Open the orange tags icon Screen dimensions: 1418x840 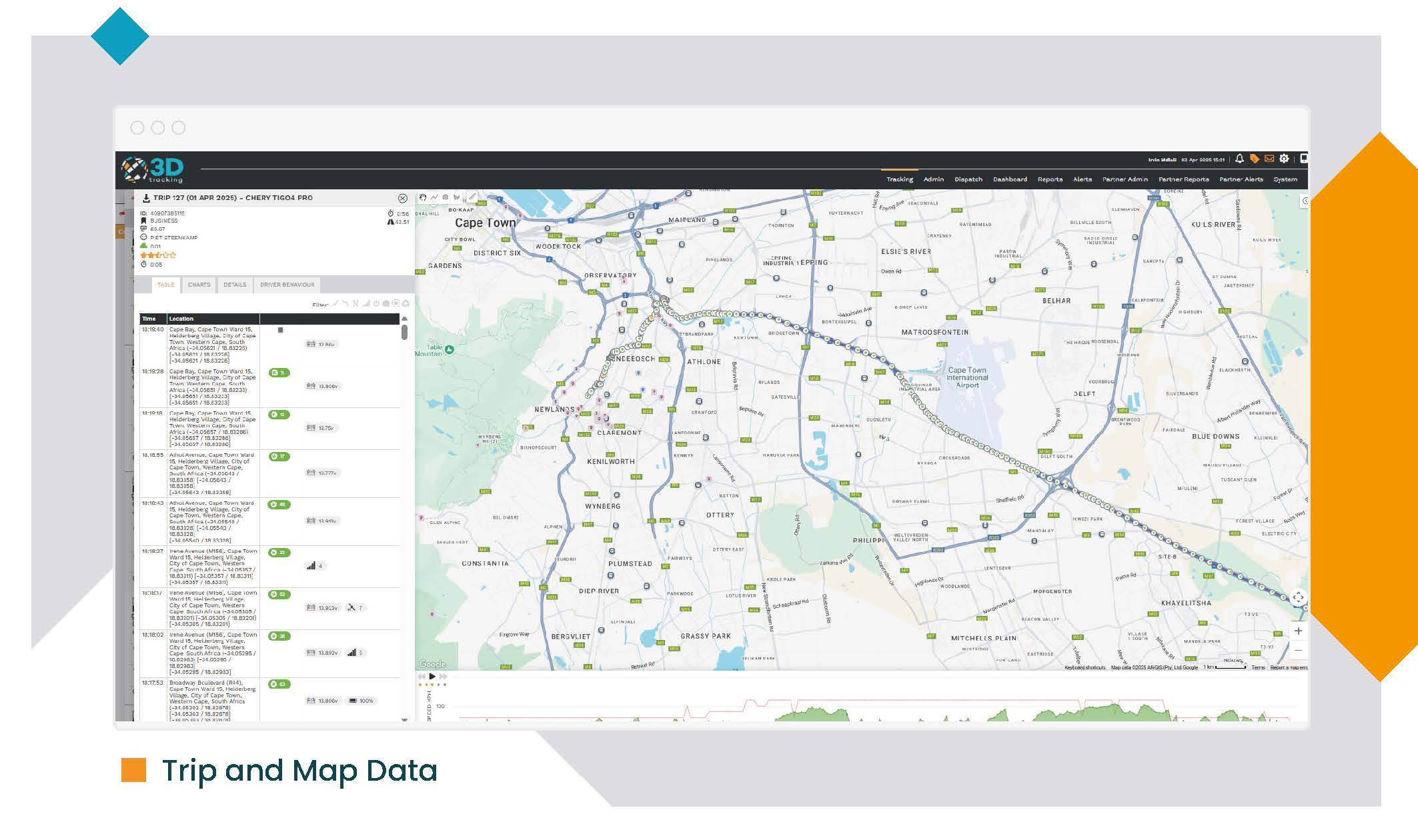coord(1255,159)
